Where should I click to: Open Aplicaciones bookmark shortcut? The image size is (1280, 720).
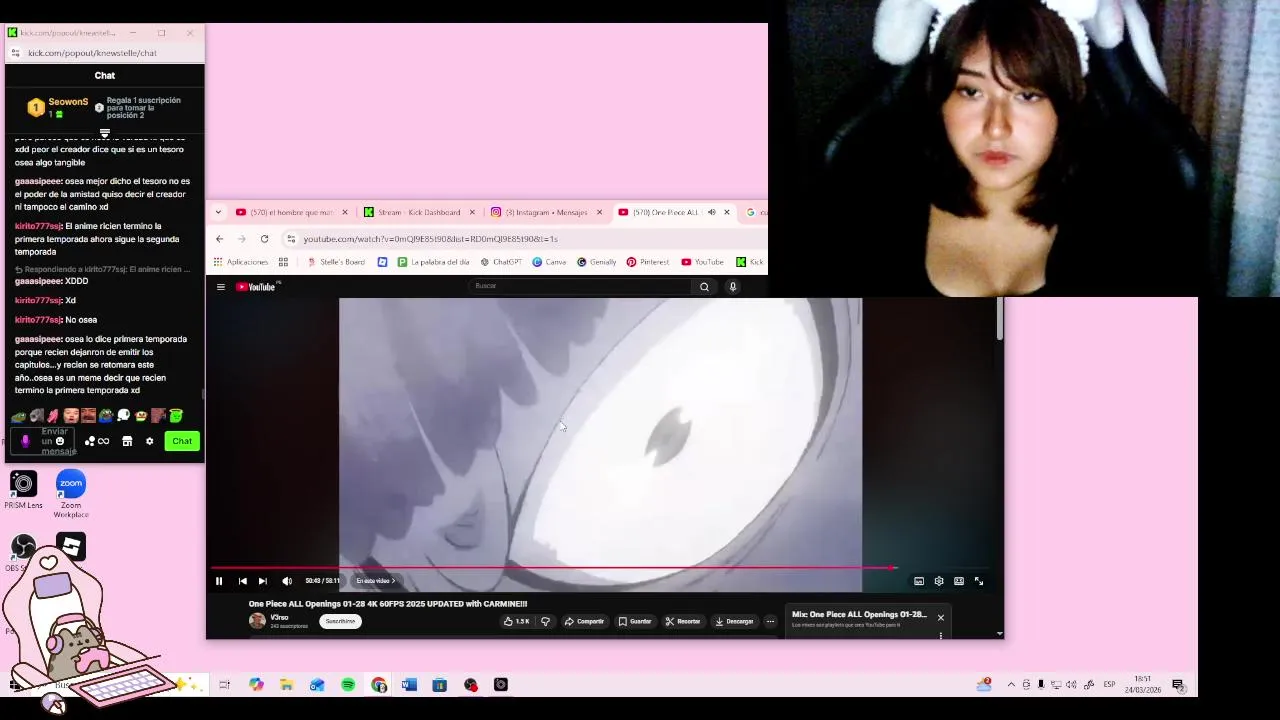(x=240, y=262)
